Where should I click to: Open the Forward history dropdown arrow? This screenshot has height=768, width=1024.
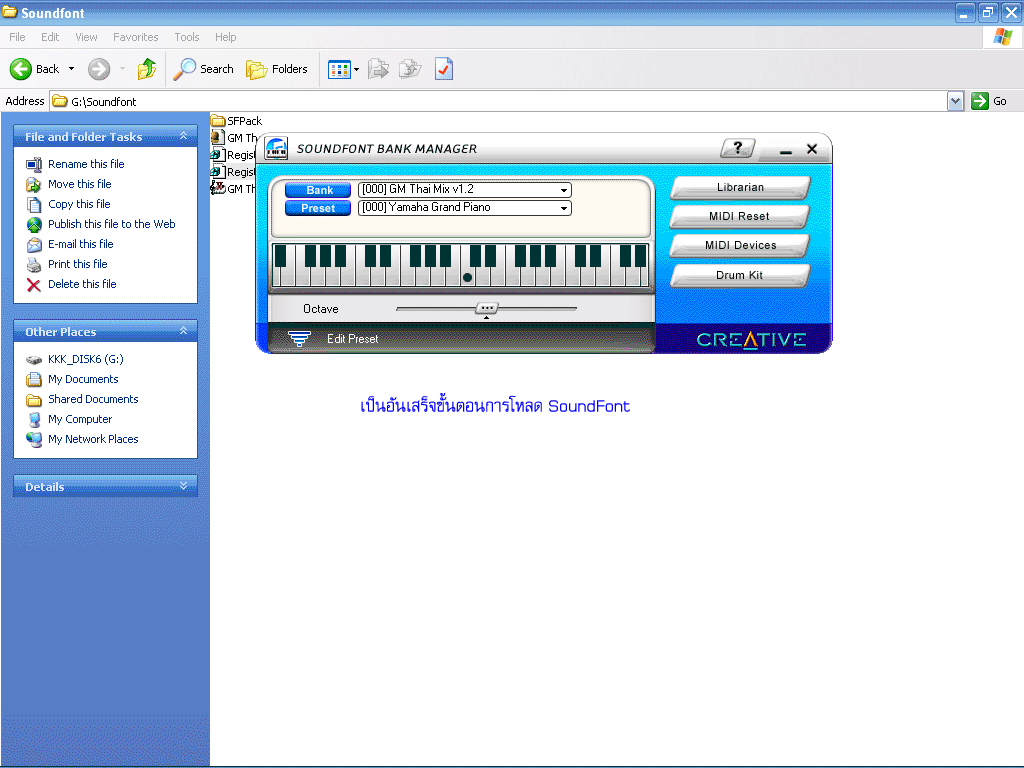tap(122, 69)
